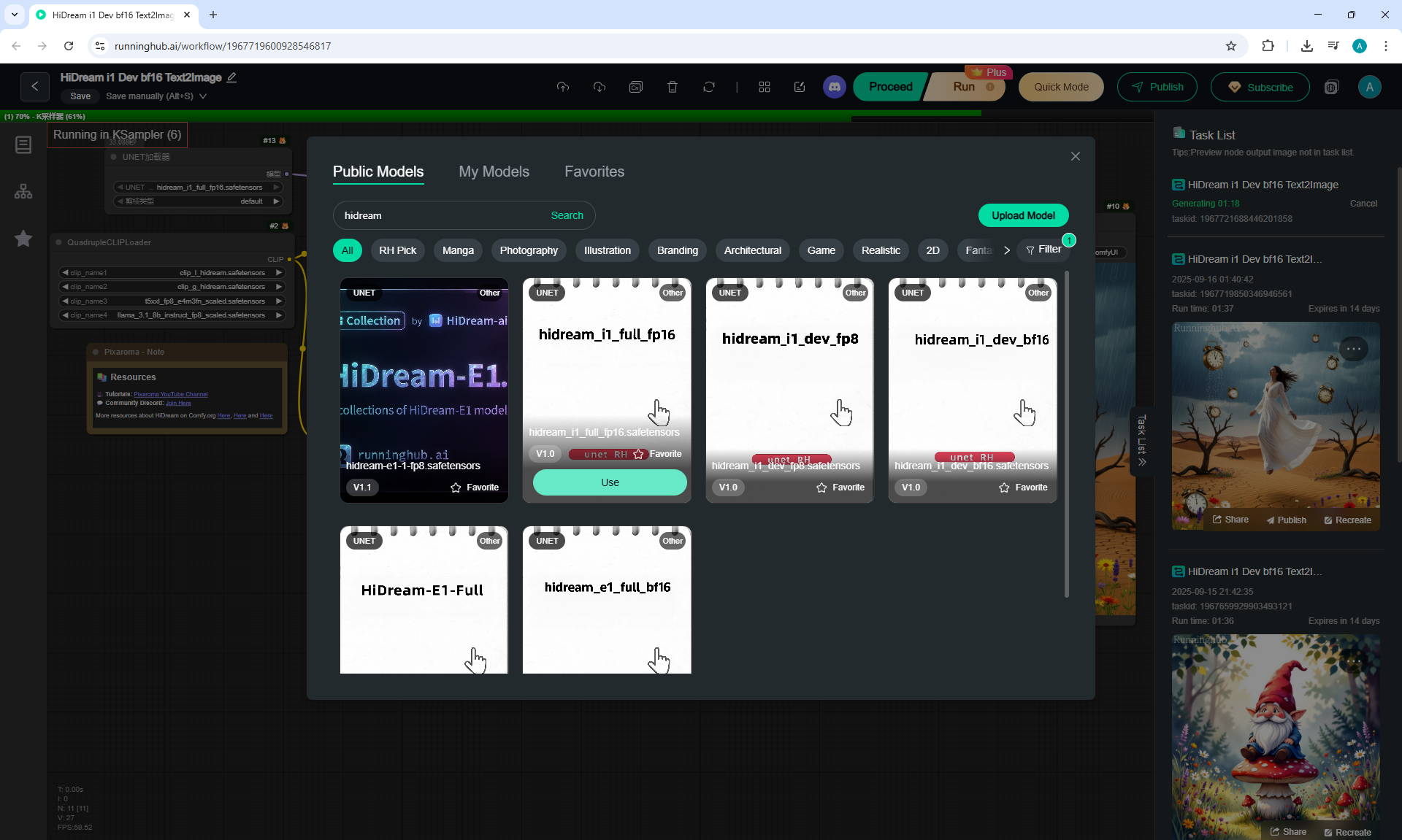Click the cloud upload icon in toolbar
Image resolution: width=1402 pixels, height=840 pixels.
[x=562, y=87]
